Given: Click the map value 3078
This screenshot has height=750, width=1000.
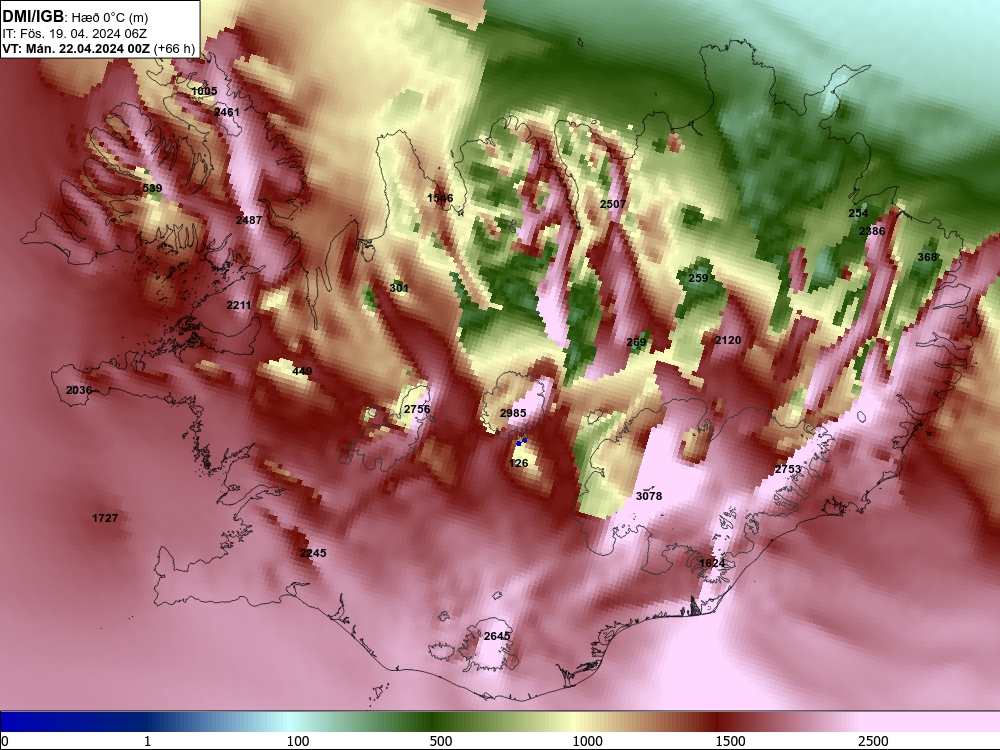Looking at the screenshot, I should click(x=649, y=496).
